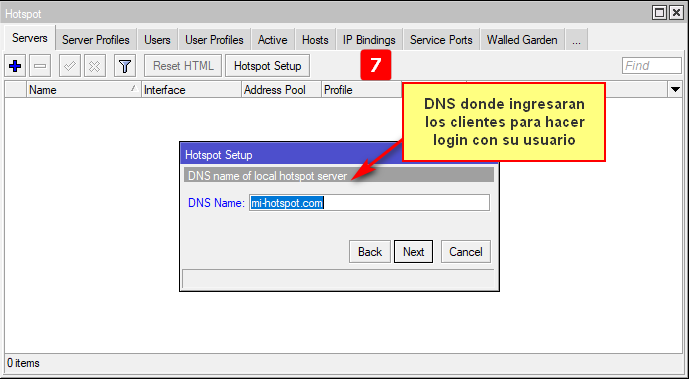The height and width of the screenshot is (379, 689).
Task: Click Next in Hotspot Setup dialog
Action: (x=413, y=252)
